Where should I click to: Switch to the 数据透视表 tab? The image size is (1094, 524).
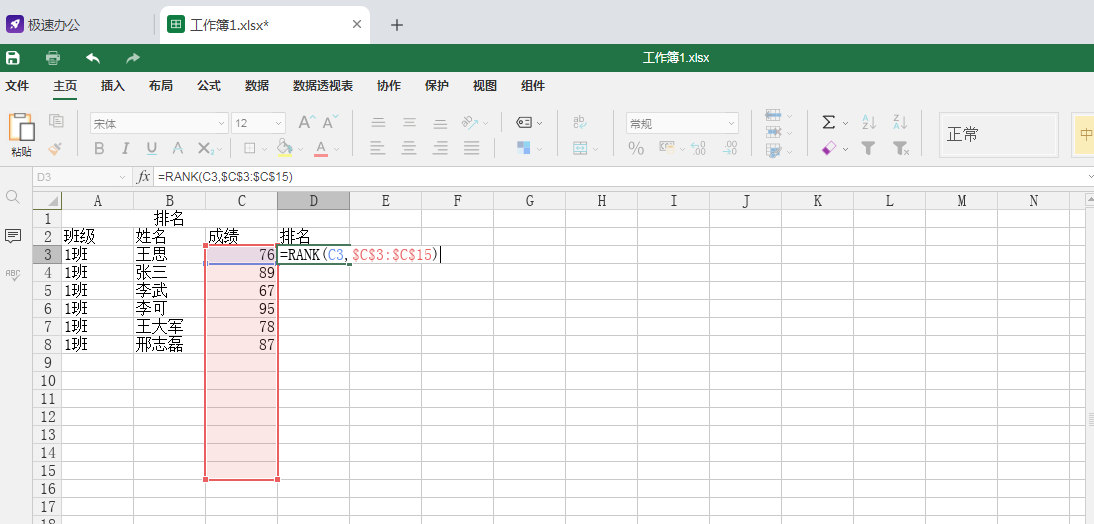pos(322,87)
